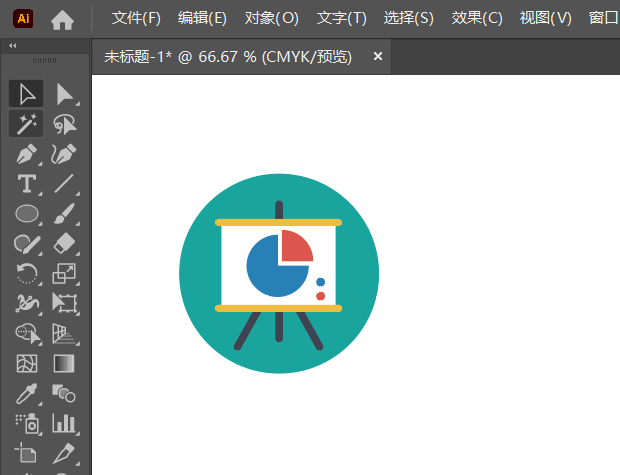Viewport: 620px width, 475px height.
Task: Select the Curvature tool
Action: point(64,154)
